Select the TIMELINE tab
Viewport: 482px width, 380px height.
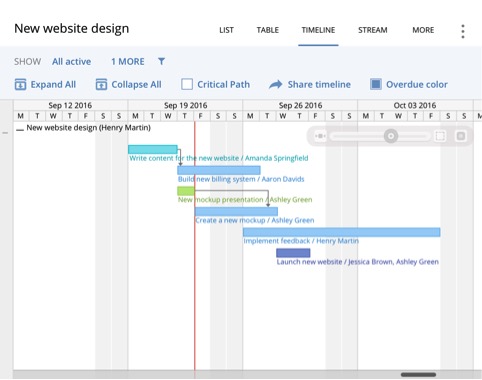coord(318,30)
